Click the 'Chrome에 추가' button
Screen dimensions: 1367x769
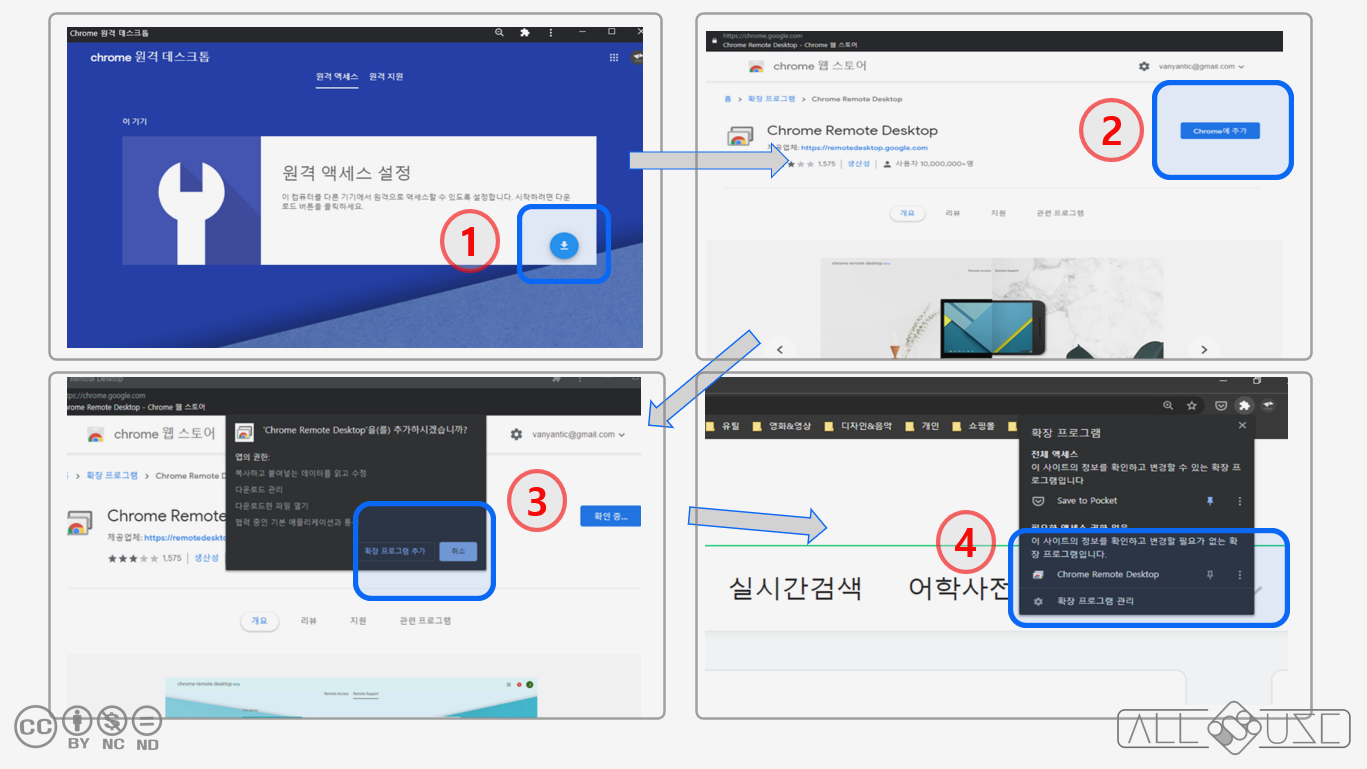1220,131
